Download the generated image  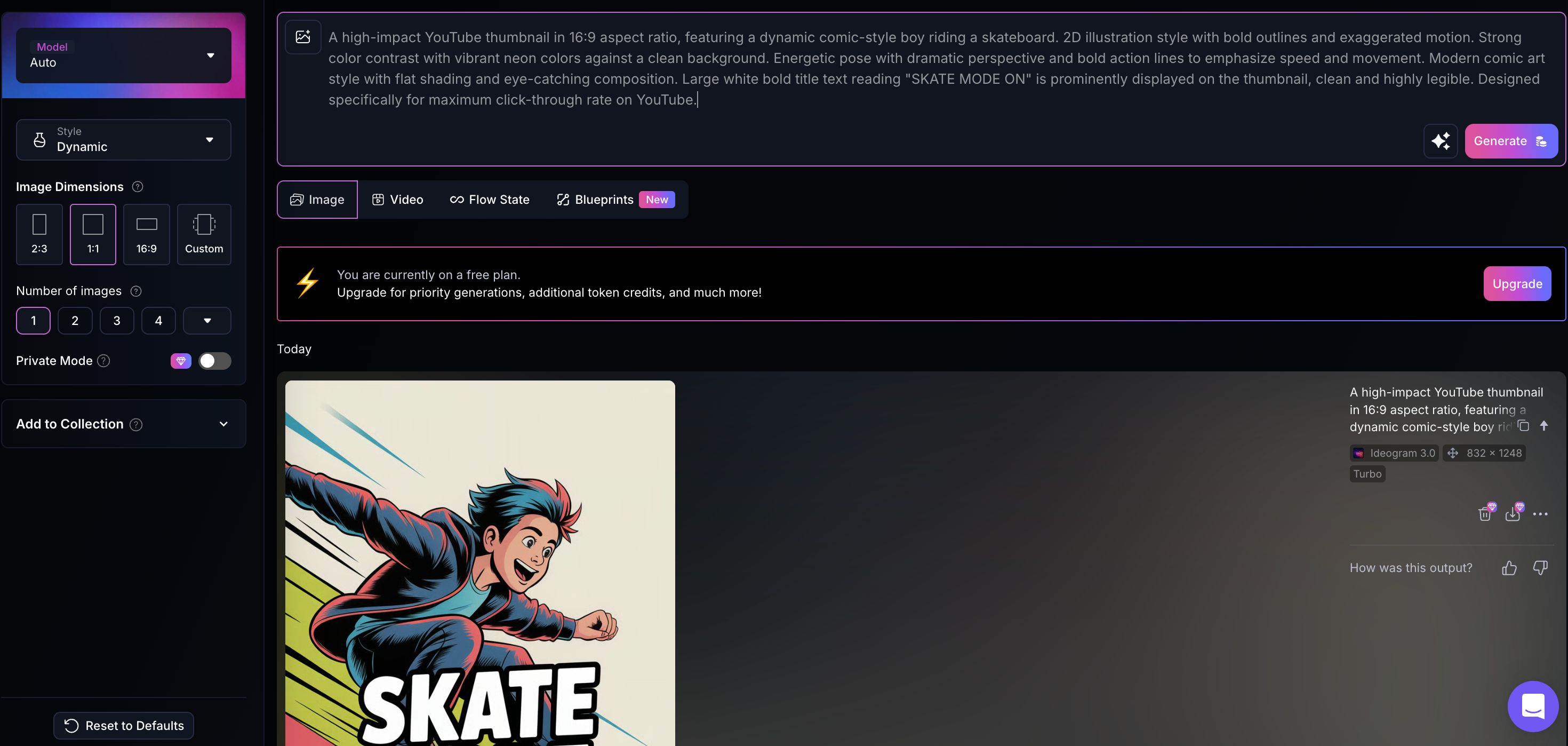(1513, 514)
